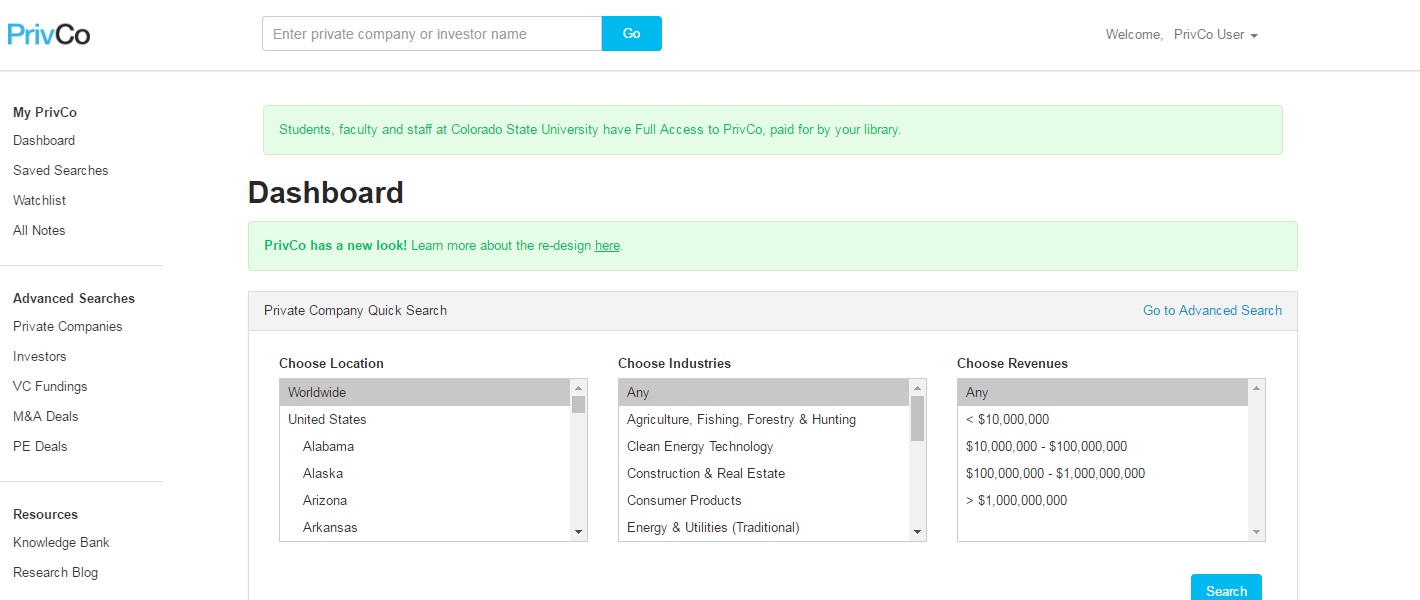Open VC Fundings advanced search
This screenshot has width=1420, height=600.
50,387
